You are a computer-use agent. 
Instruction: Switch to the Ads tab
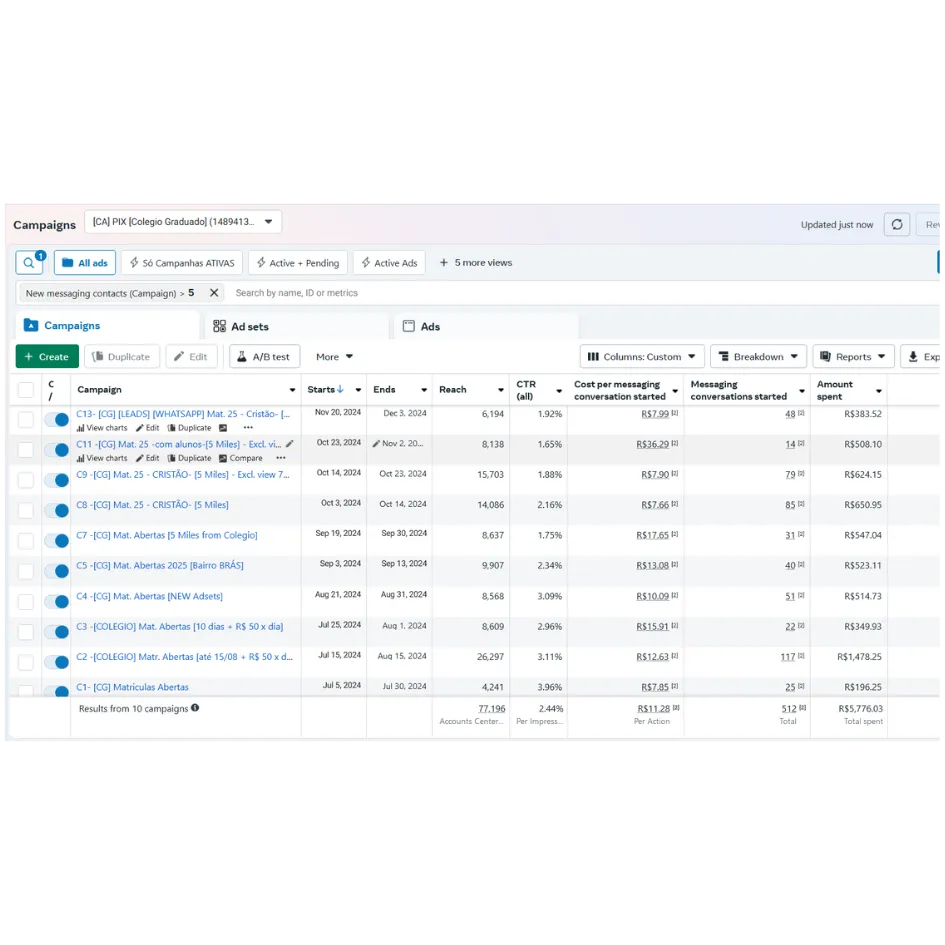click(x=486, y=326)
